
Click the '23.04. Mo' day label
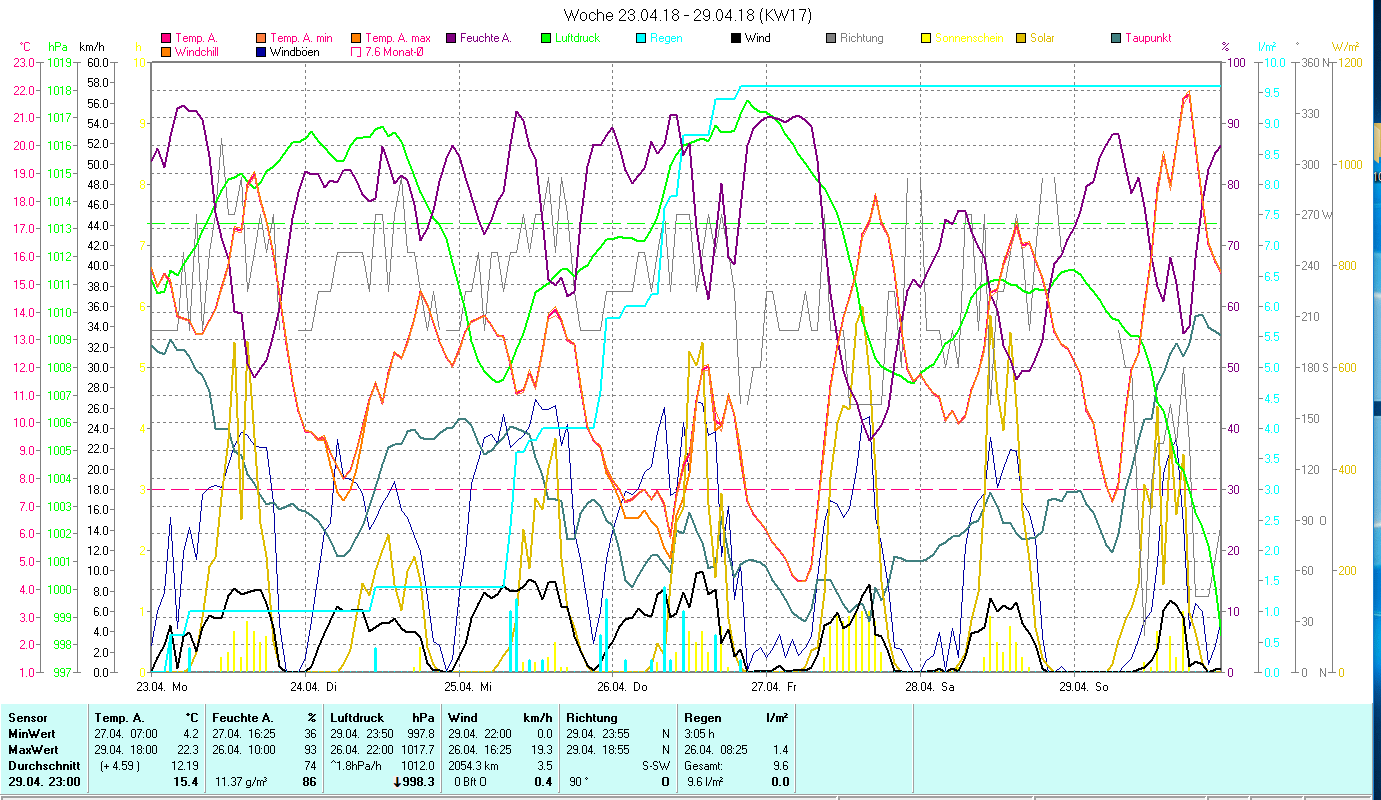[x=161, y=686]
